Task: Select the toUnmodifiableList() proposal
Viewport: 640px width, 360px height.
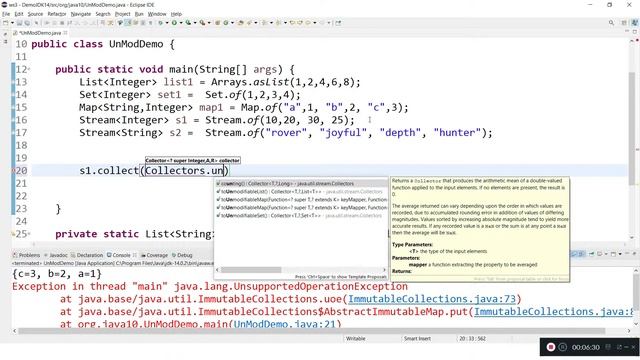Action: tap(301, 191)
